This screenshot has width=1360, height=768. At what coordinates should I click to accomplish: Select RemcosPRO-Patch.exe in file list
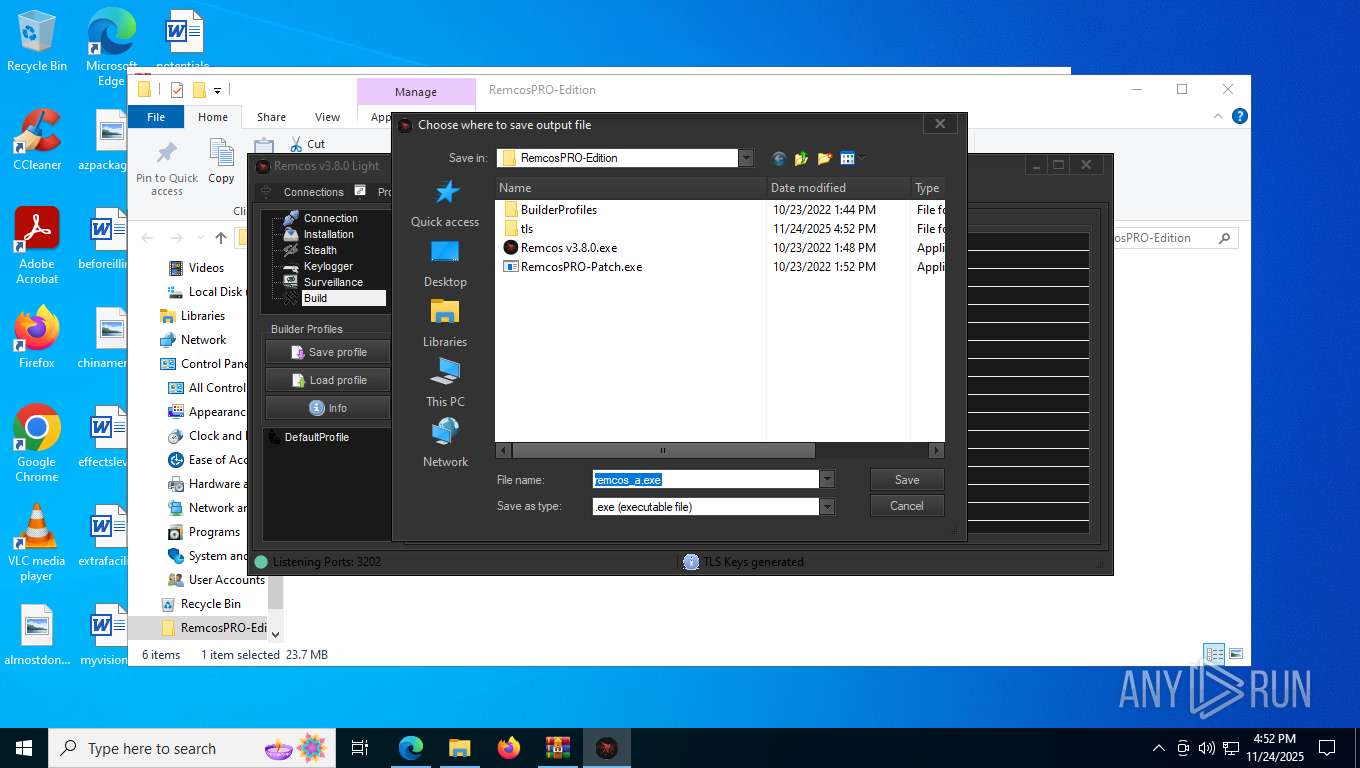(573, 267)
